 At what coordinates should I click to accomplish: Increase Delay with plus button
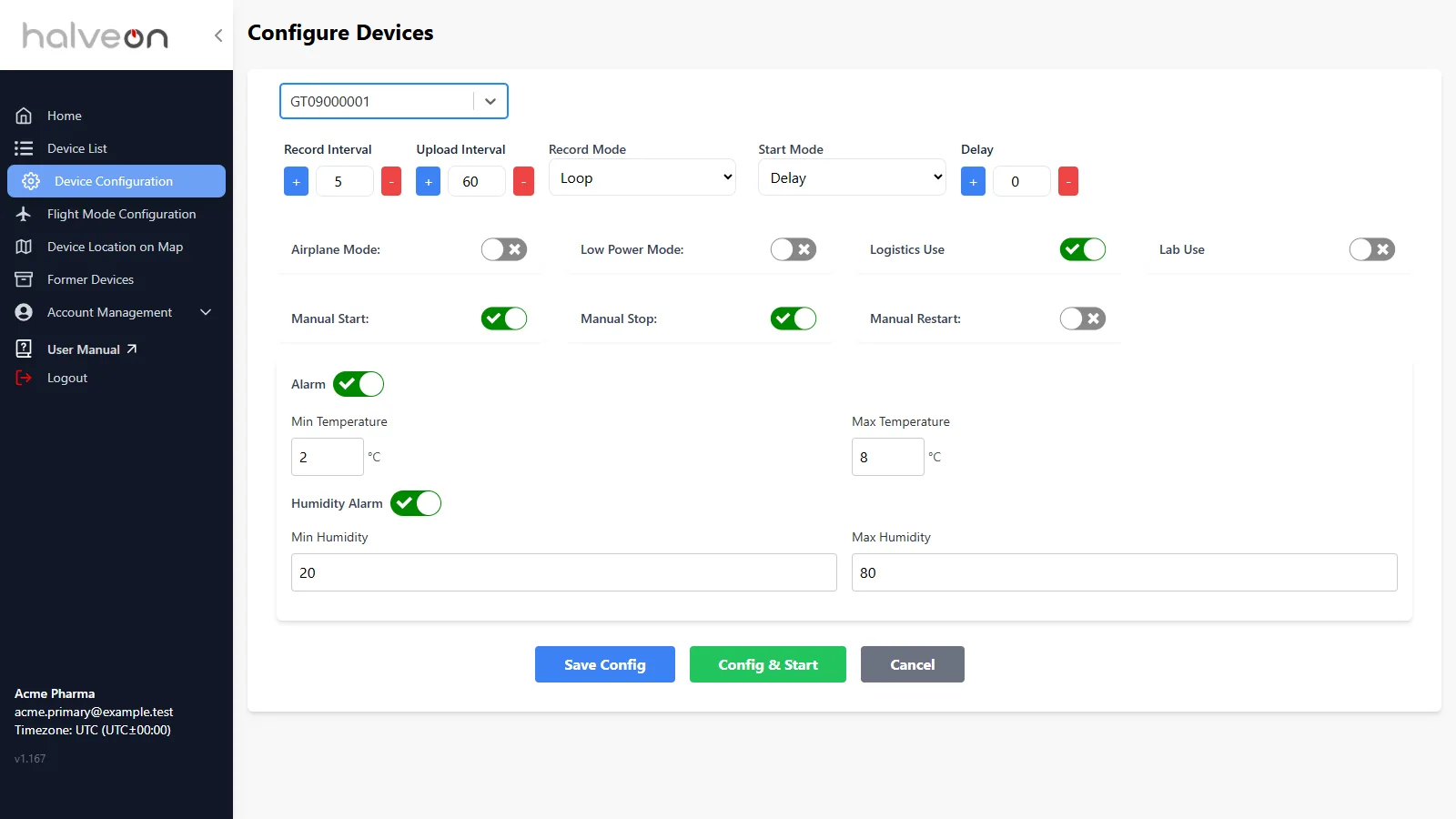tap(973, 181)
